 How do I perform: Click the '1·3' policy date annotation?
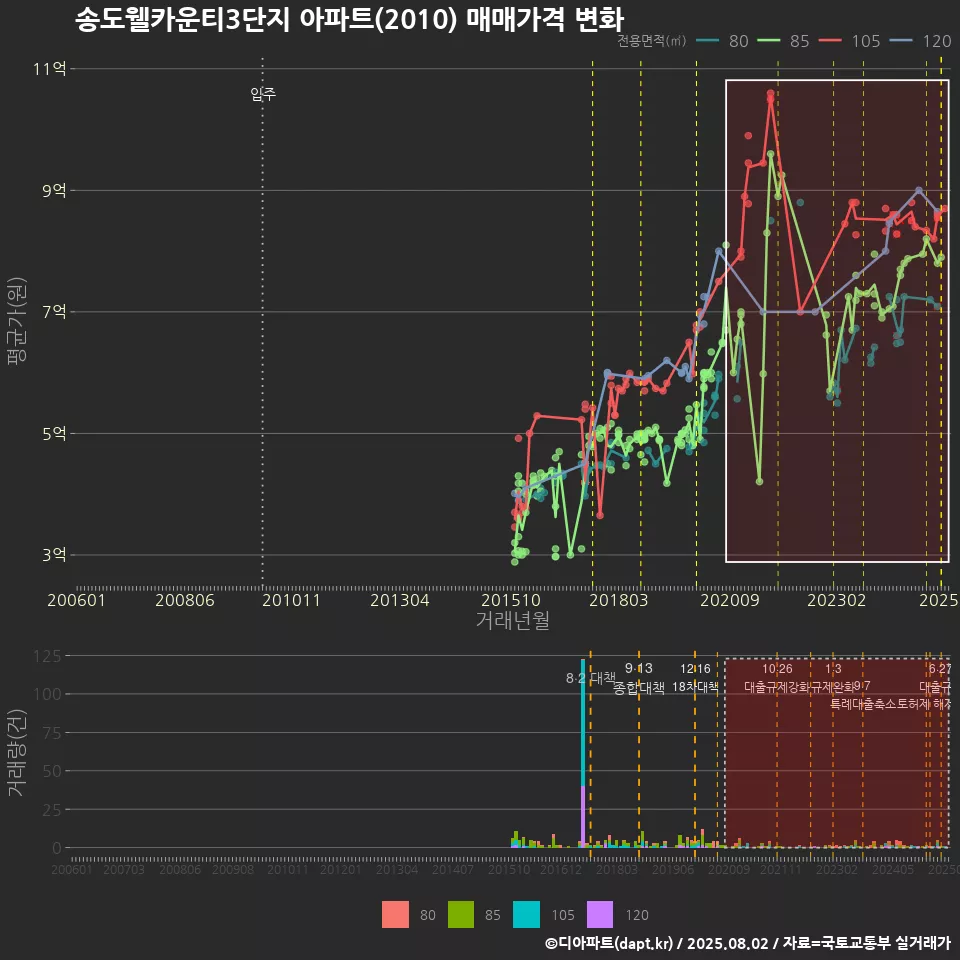click(833, 669)
